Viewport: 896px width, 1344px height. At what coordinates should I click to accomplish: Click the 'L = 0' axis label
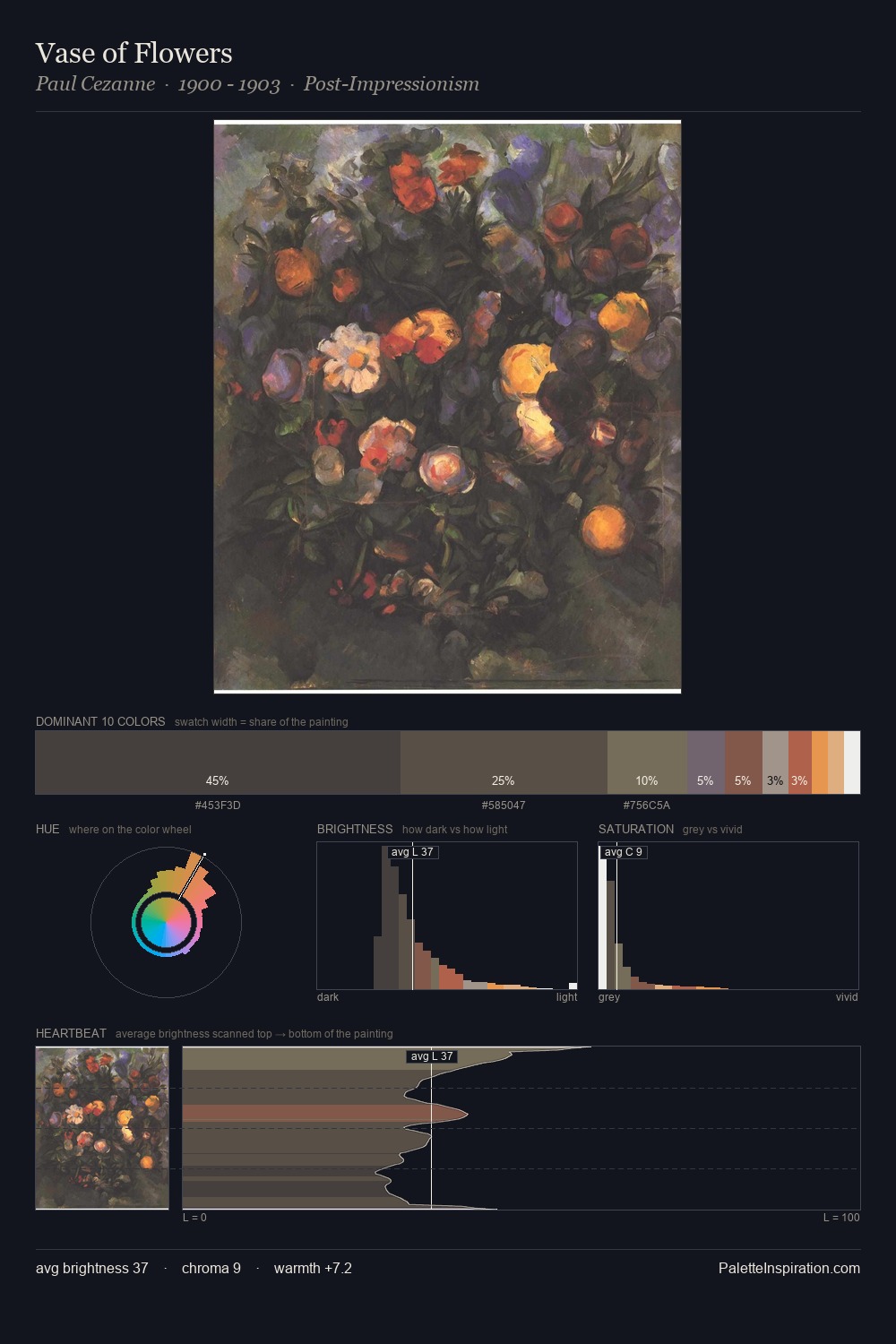(x=194, y=1218)
